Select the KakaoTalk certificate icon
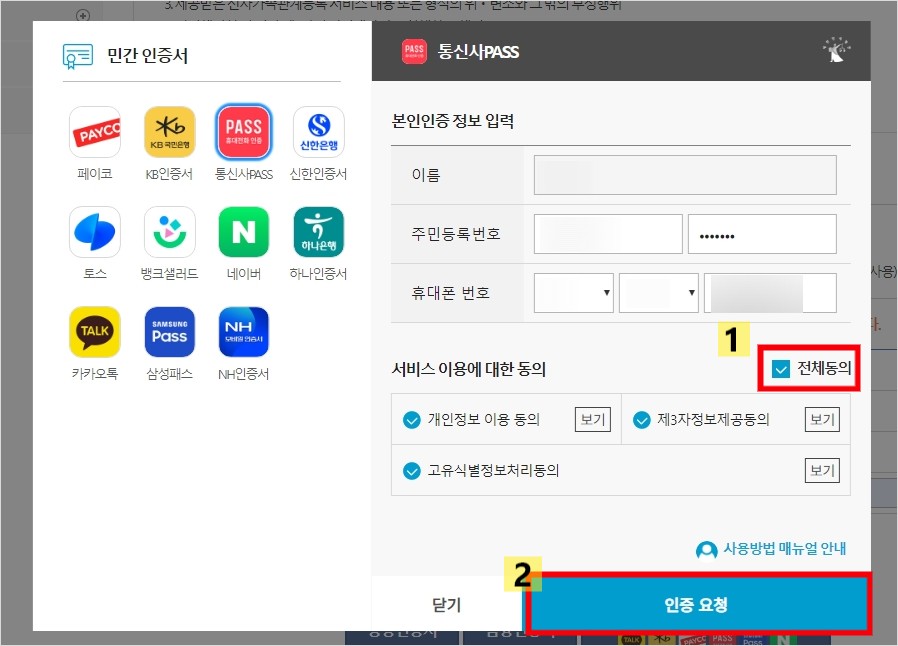Screen dimensions: 898x646 click(x=94, y=332)
